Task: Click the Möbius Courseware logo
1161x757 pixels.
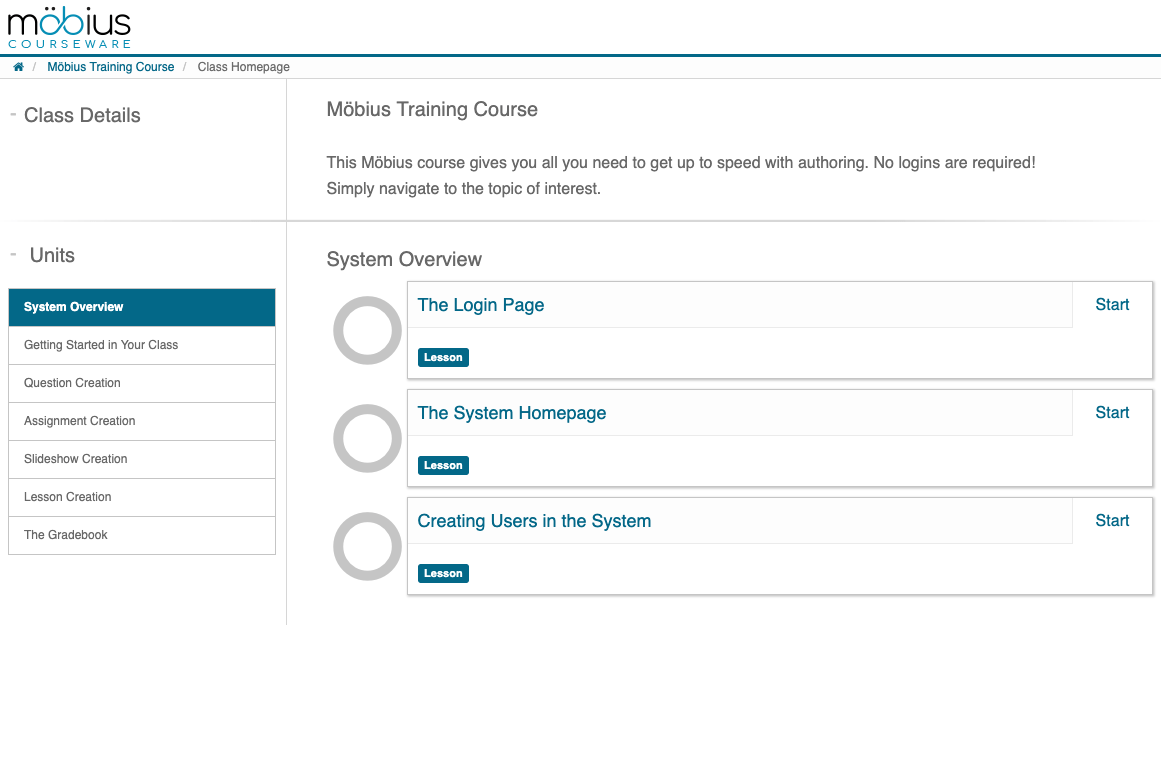Action: pyautogui.click(x=70, y=27)
